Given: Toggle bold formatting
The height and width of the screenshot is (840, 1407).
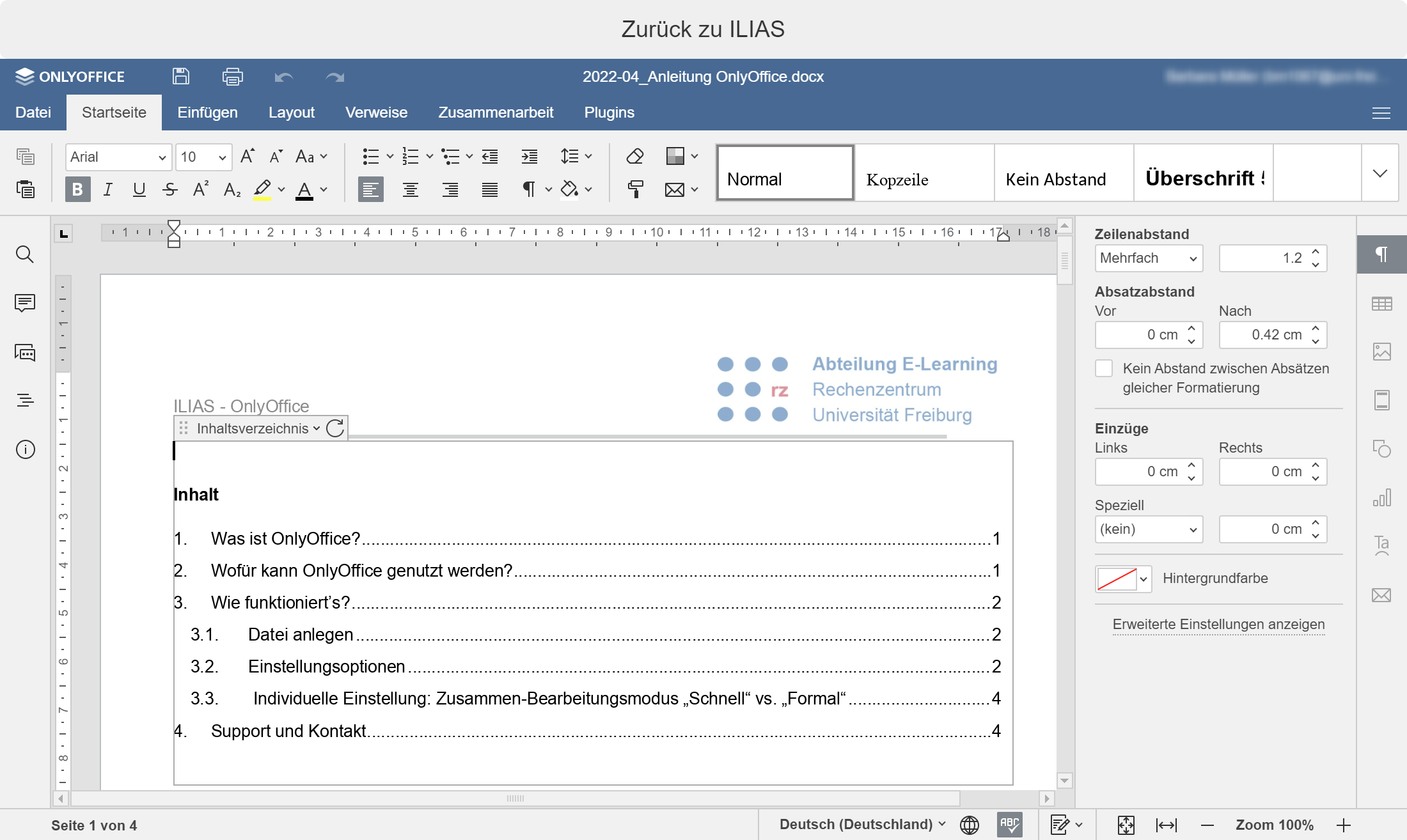Looking at the screenshot, I should (77, 189).
